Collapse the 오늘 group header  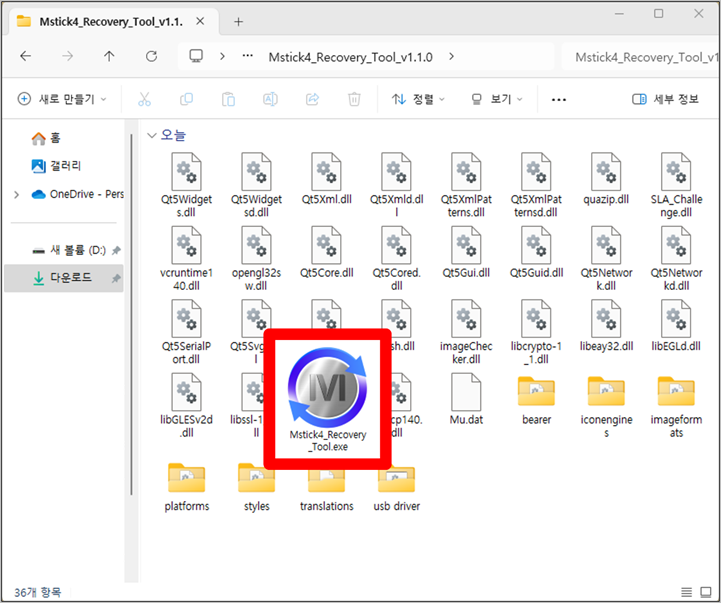click(x=152, y=135)
